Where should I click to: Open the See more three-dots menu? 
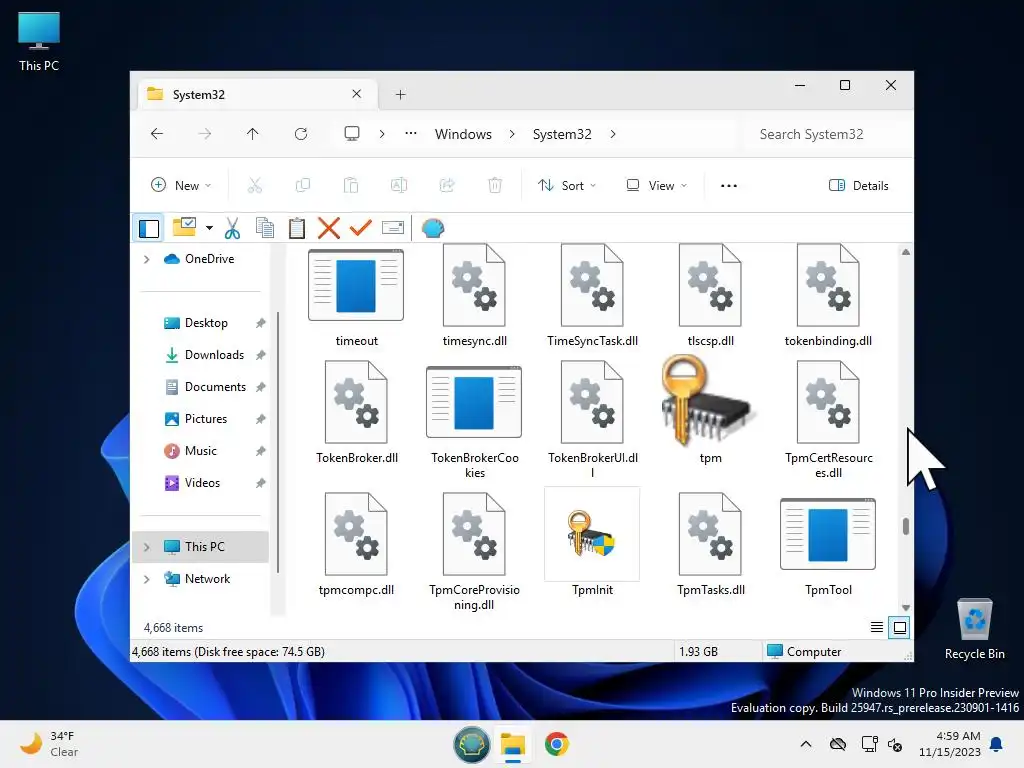tap(729, 185)
